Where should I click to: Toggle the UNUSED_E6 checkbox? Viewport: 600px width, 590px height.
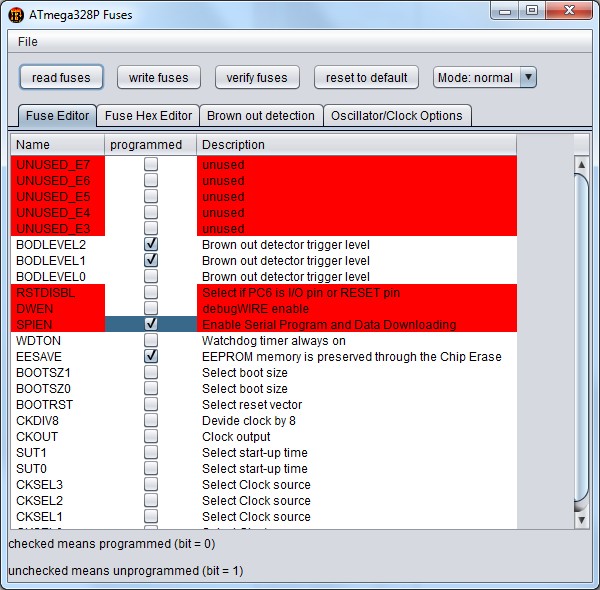pos(151,180)
